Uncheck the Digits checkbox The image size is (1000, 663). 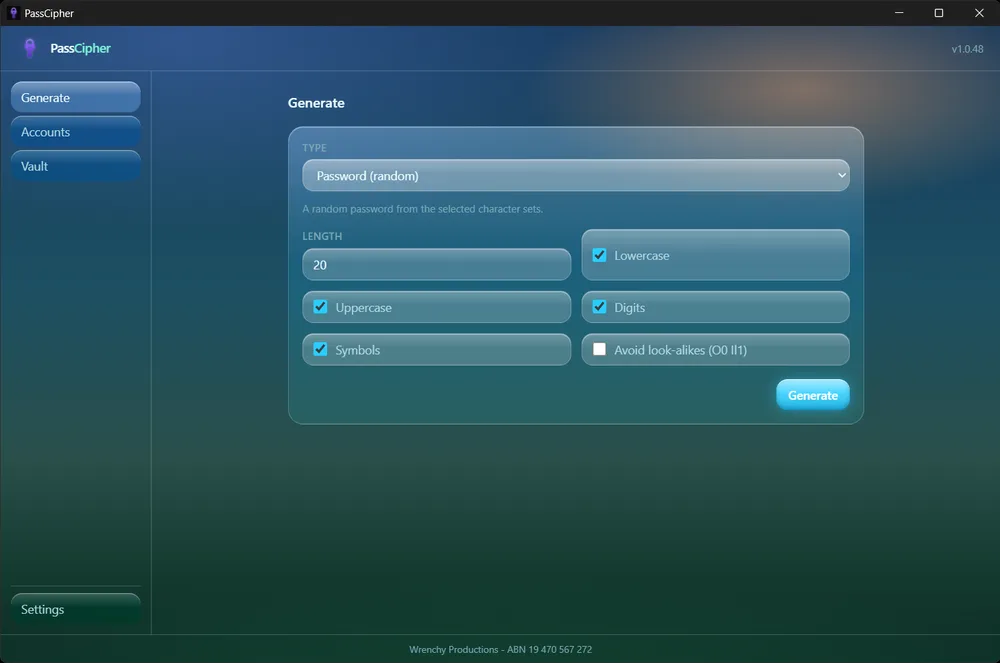[599, 307]
